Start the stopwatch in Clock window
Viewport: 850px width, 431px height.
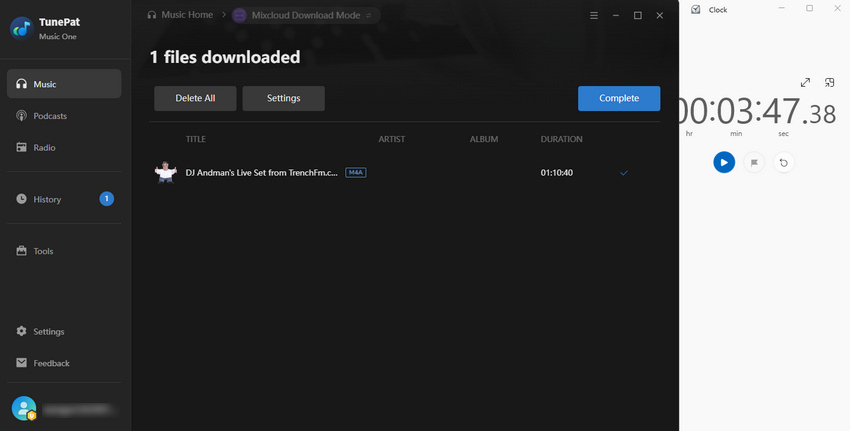pos(724,162)
